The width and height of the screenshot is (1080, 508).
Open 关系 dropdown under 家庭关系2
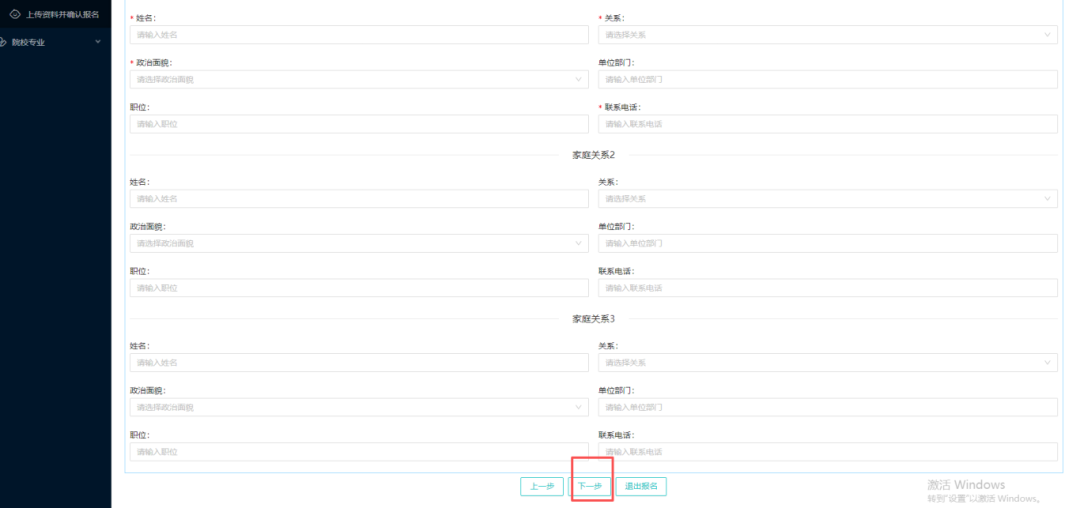coord(827,198)
